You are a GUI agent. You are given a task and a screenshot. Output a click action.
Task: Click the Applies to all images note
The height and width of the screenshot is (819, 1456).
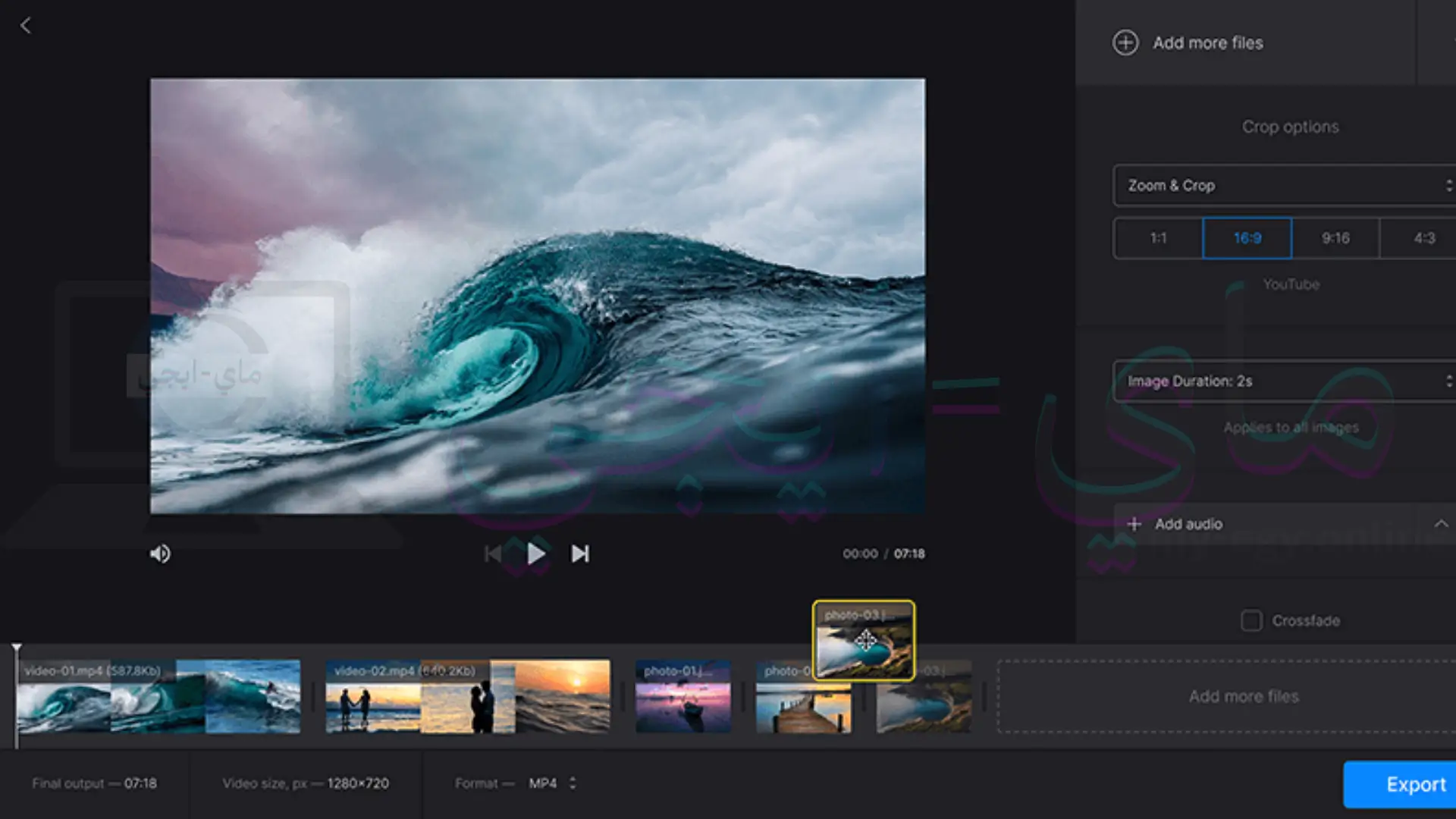tap(1291, 428)
